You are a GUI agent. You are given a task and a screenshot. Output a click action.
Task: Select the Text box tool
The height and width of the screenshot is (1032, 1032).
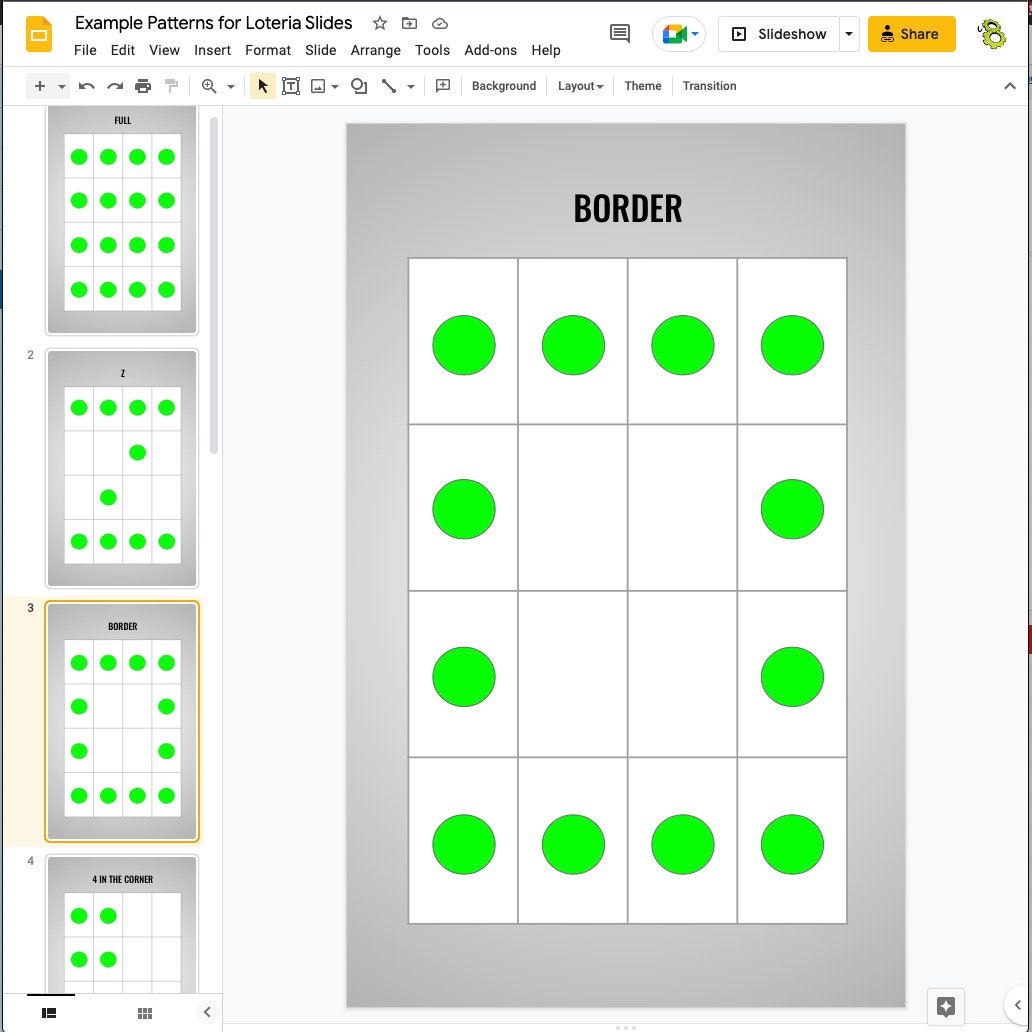pyautogui.click(x=291, y=86)
